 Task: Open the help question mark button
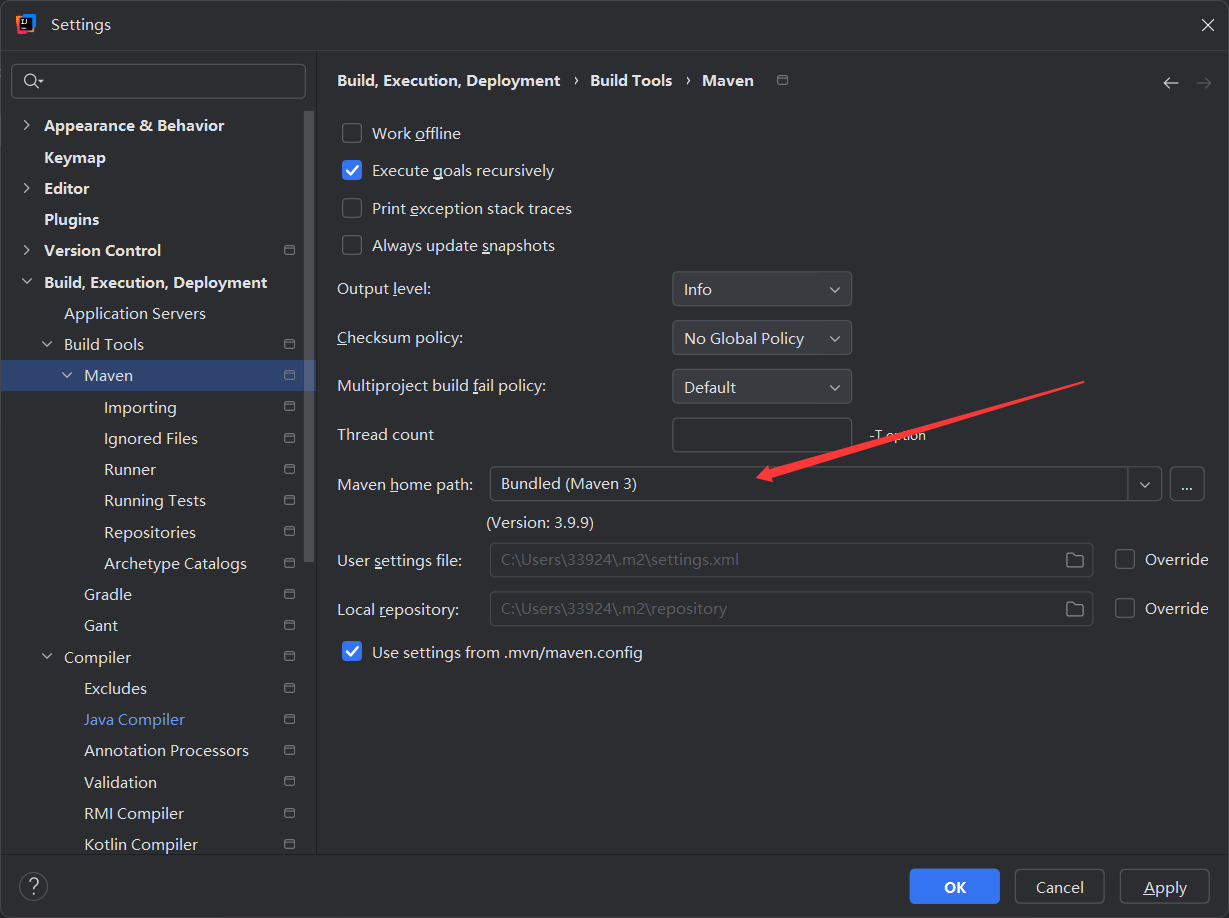click(34, 886)
